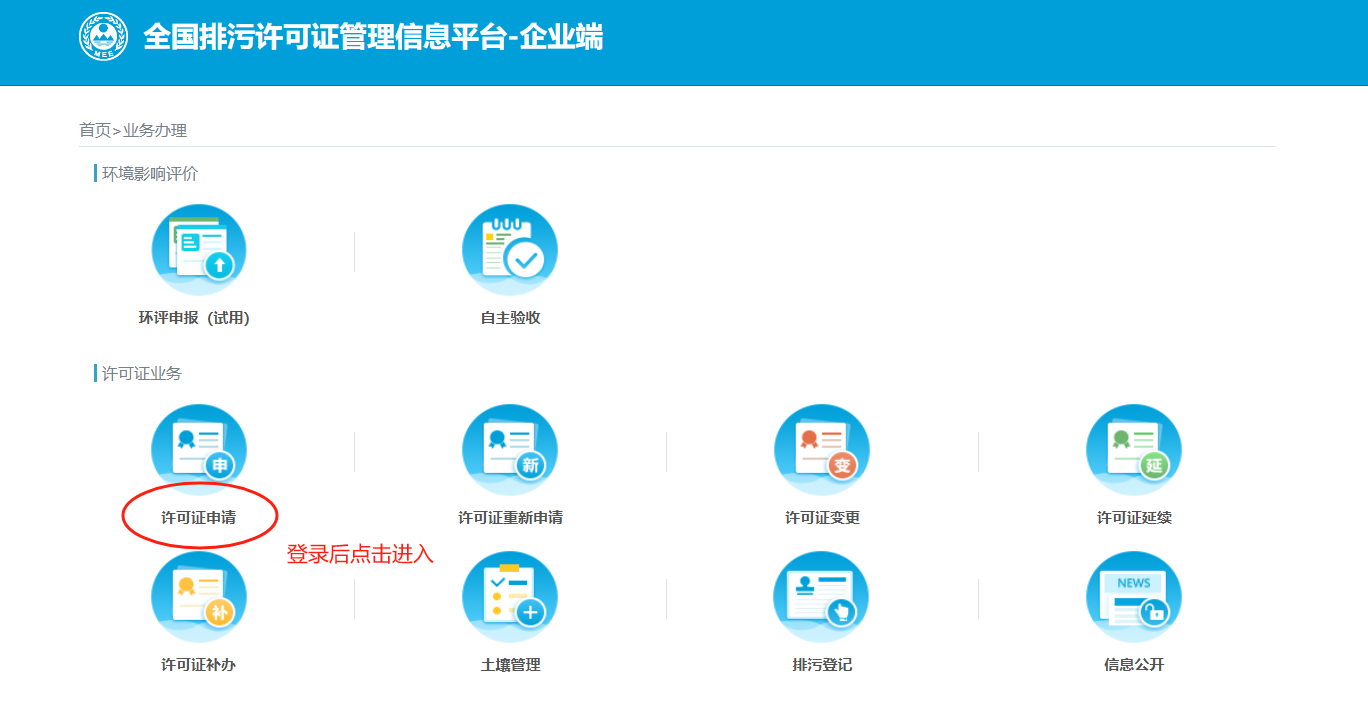Open the 信息公开 text label

1134,665
